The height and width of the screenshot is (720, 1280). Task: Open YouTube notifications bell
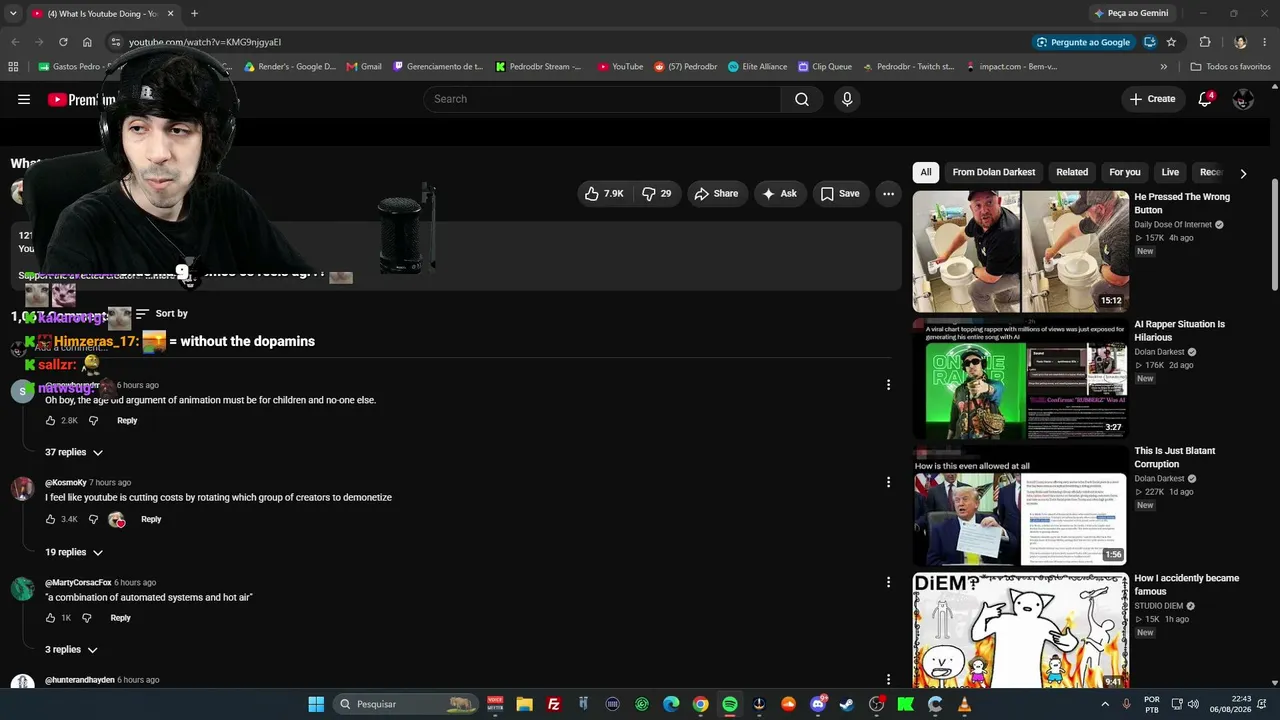1205,99
